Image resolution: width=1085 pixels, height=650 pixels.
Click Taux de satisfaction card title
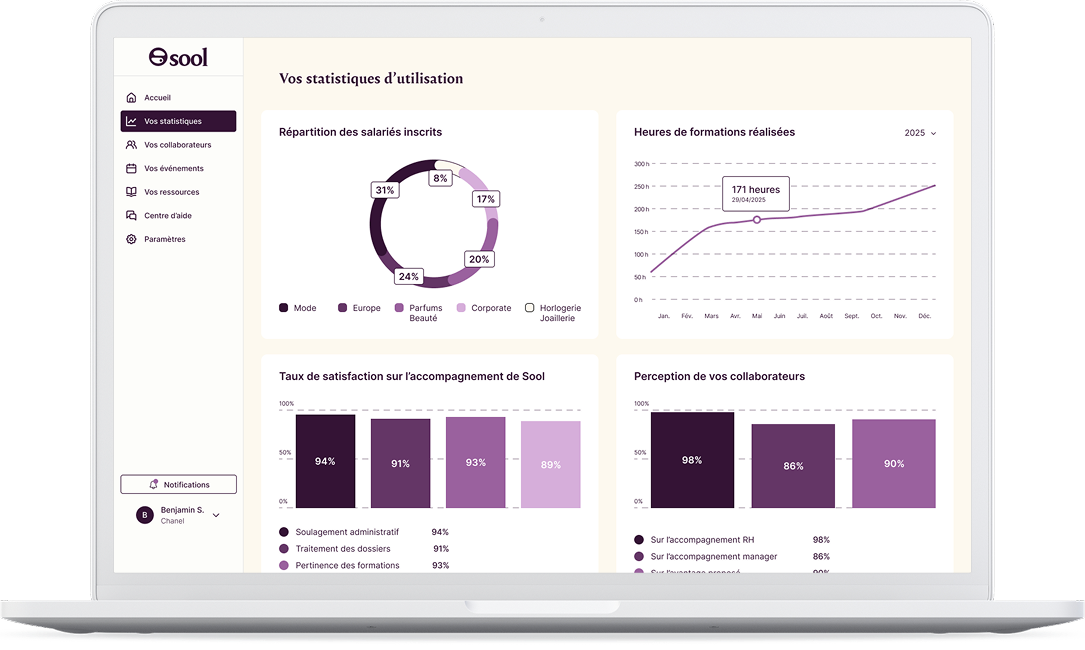click(412, 377)
